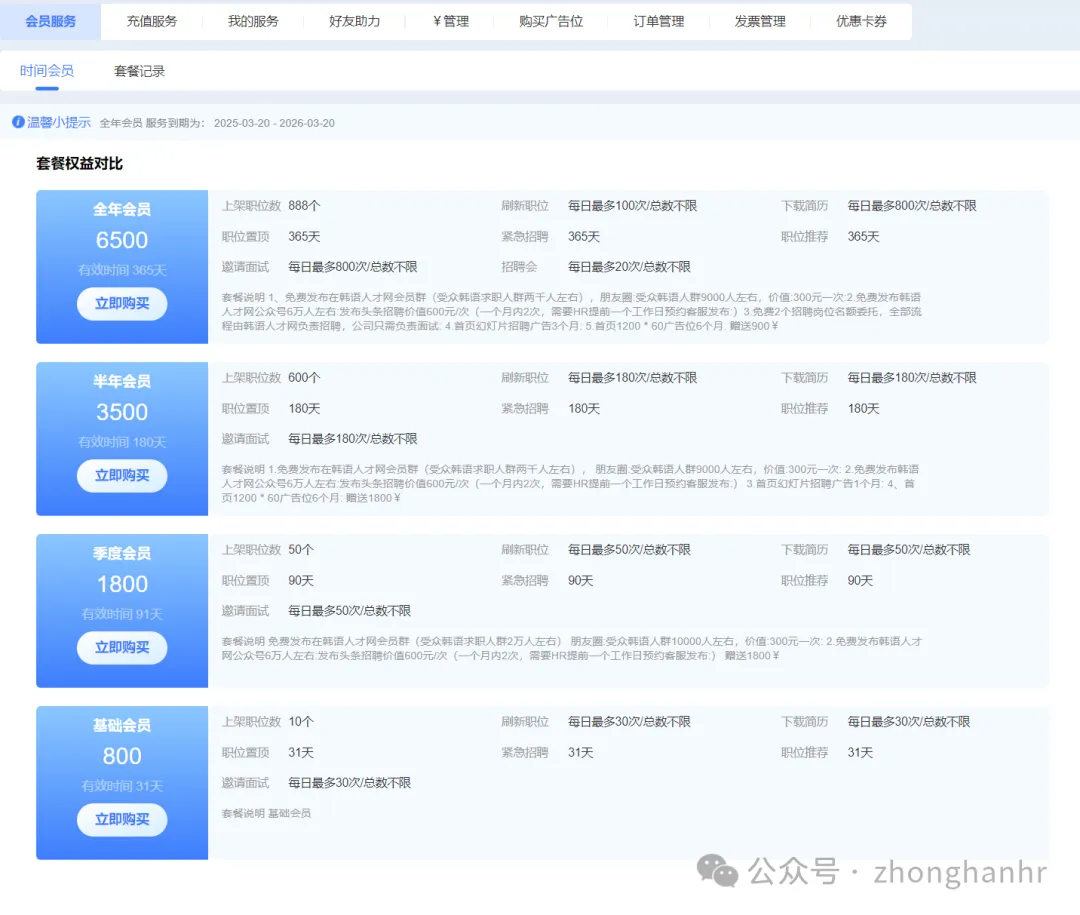Click the 温馨小提示 info icon
This screenshot has height=915, width=1080.
tap(18, 122)
